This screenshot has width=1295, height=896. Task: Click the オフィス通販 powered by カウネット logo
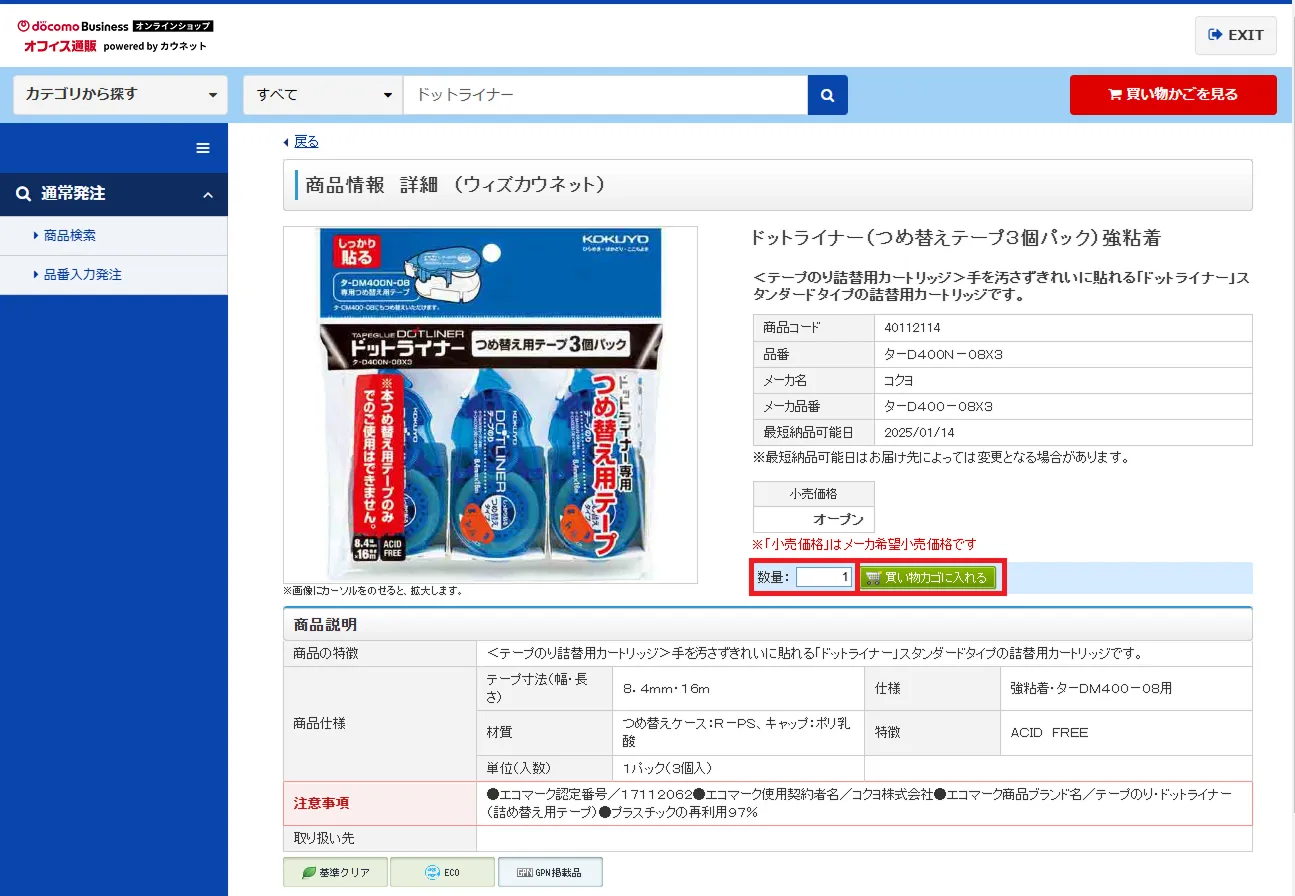[115, 46]
